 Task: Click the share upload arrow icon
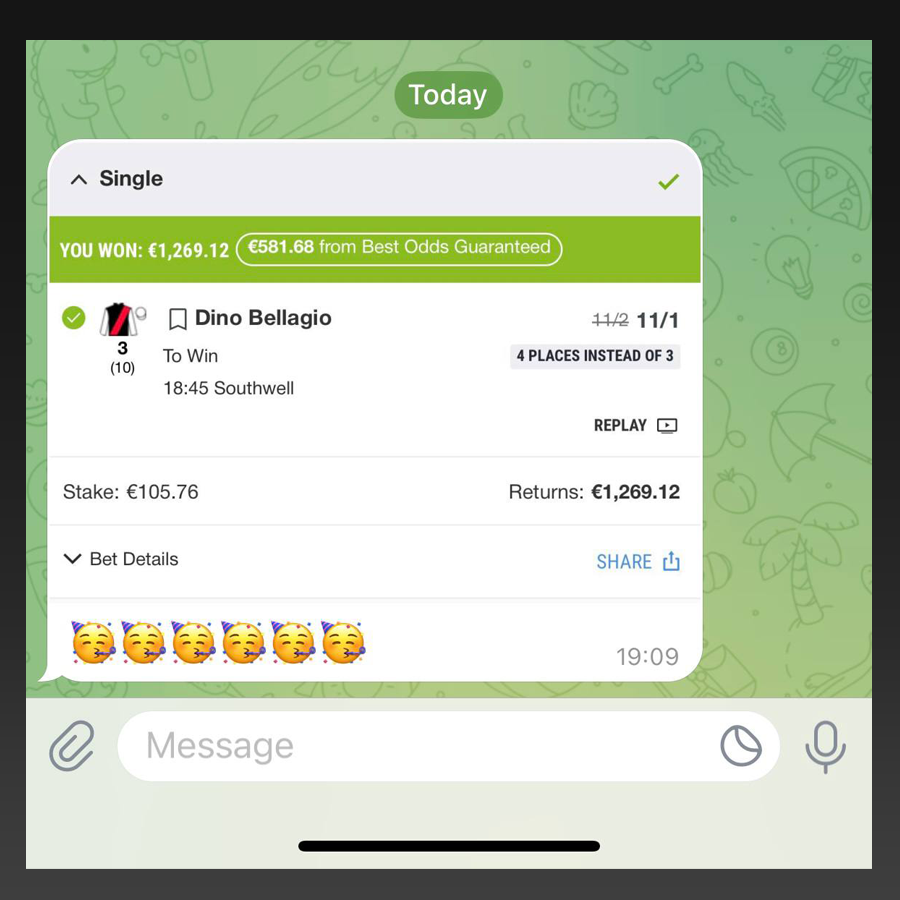pos(671,561)
